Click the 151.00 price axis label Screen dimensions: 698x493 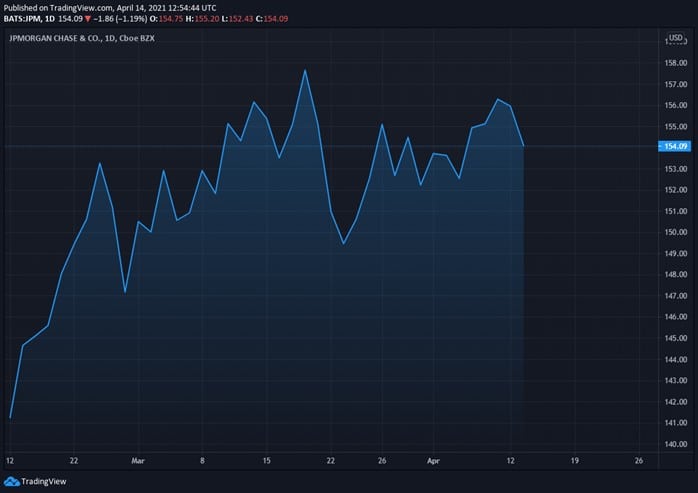tap(676, 211)
